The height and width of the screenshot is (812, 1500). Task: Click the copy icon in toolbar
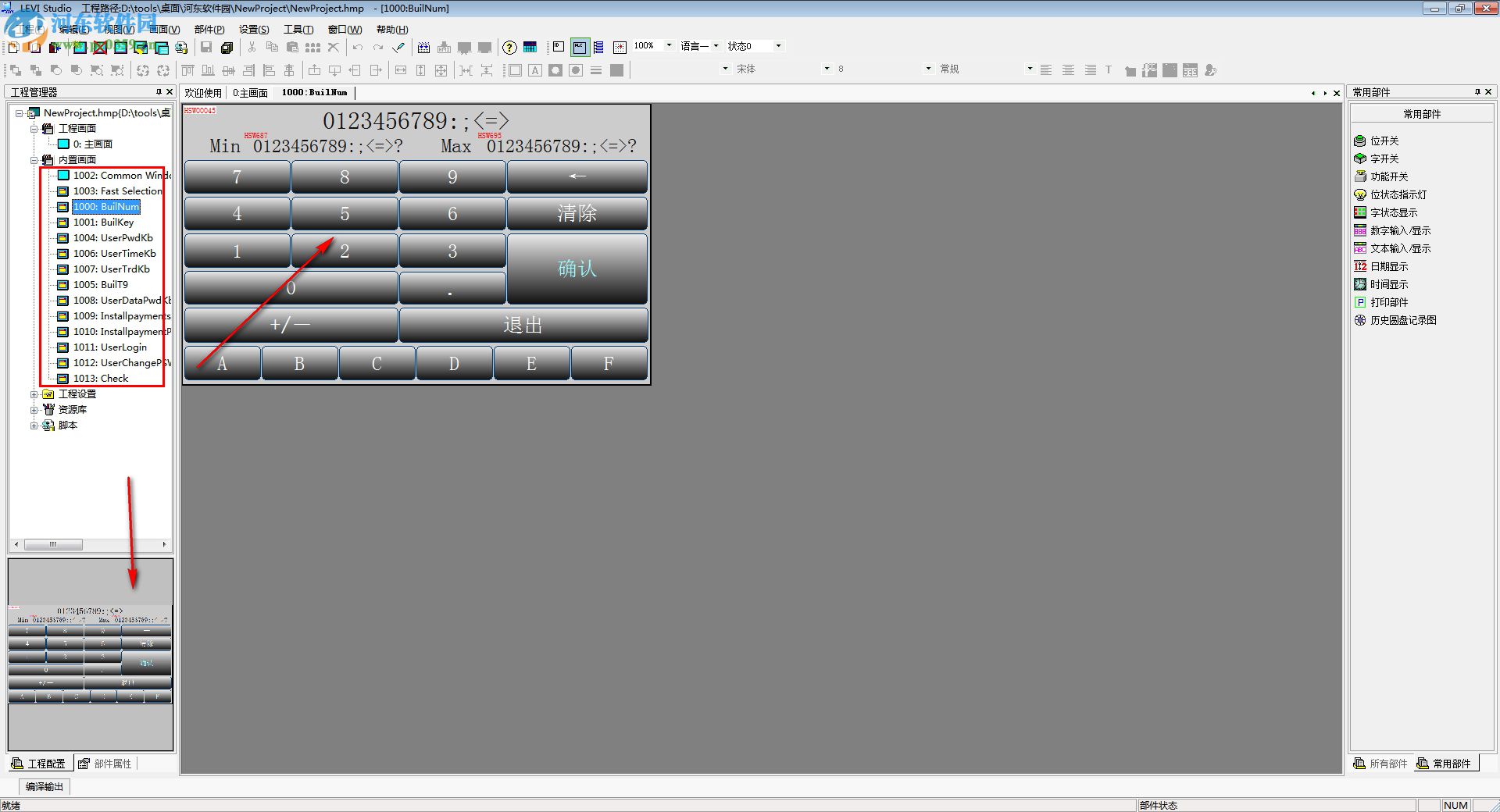(272, 48)
